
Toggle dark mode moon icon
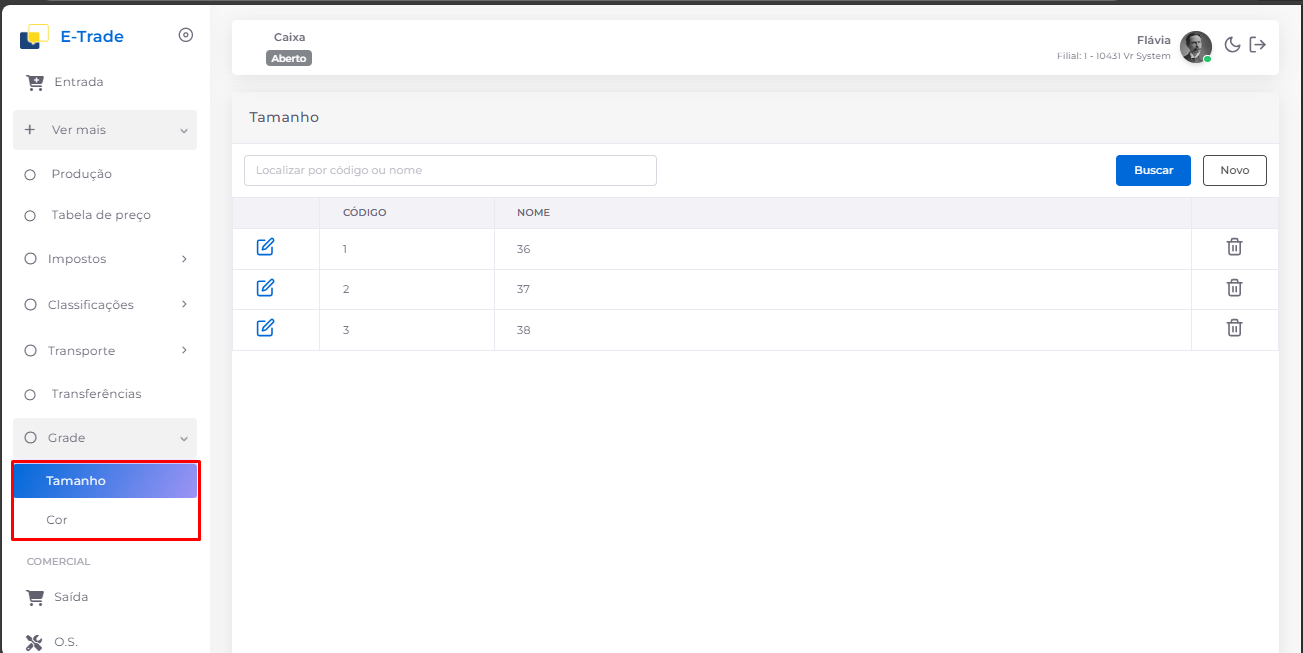coord(1232,45)
